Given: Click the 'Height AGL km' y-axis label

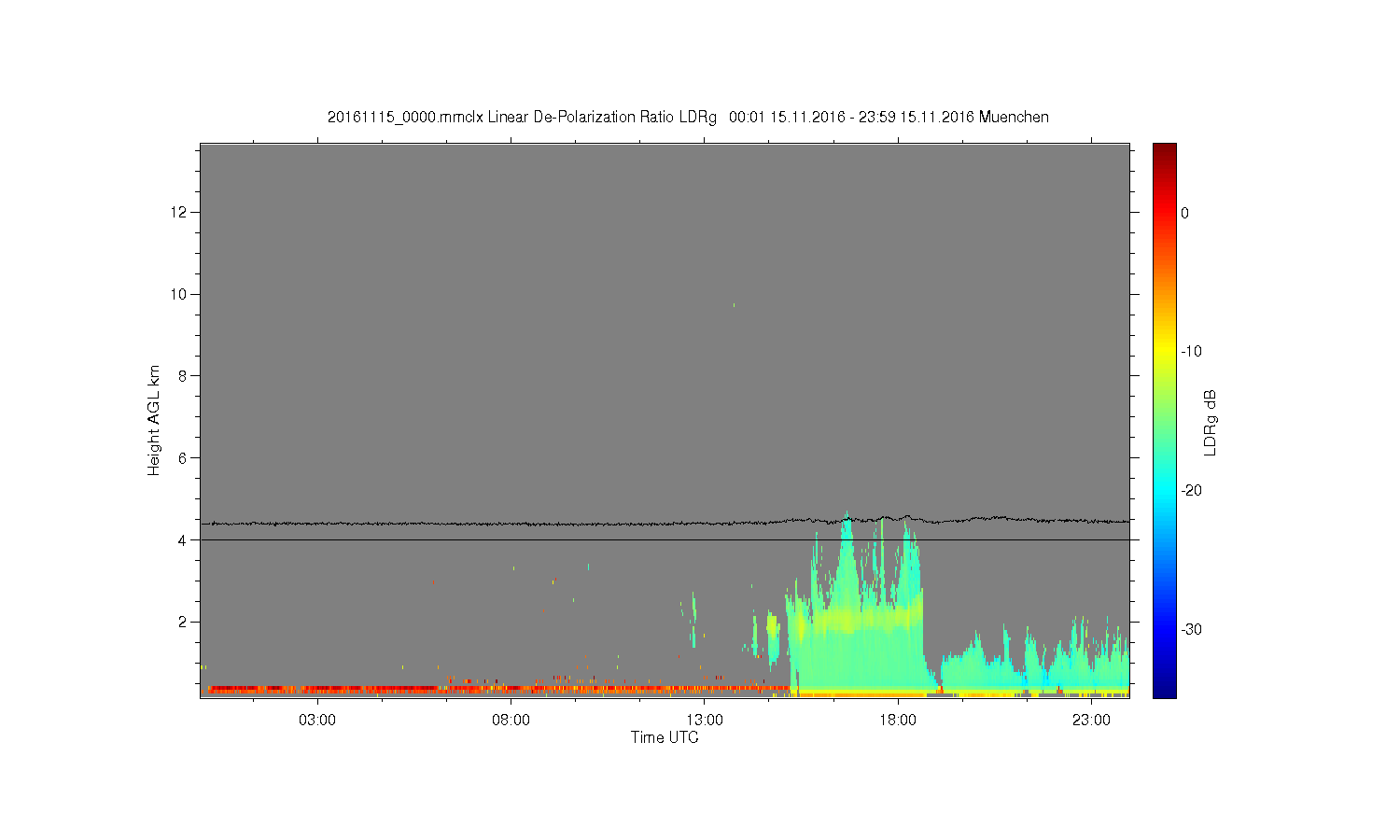Looking at the screenshot, I should [x=154, y=420].
